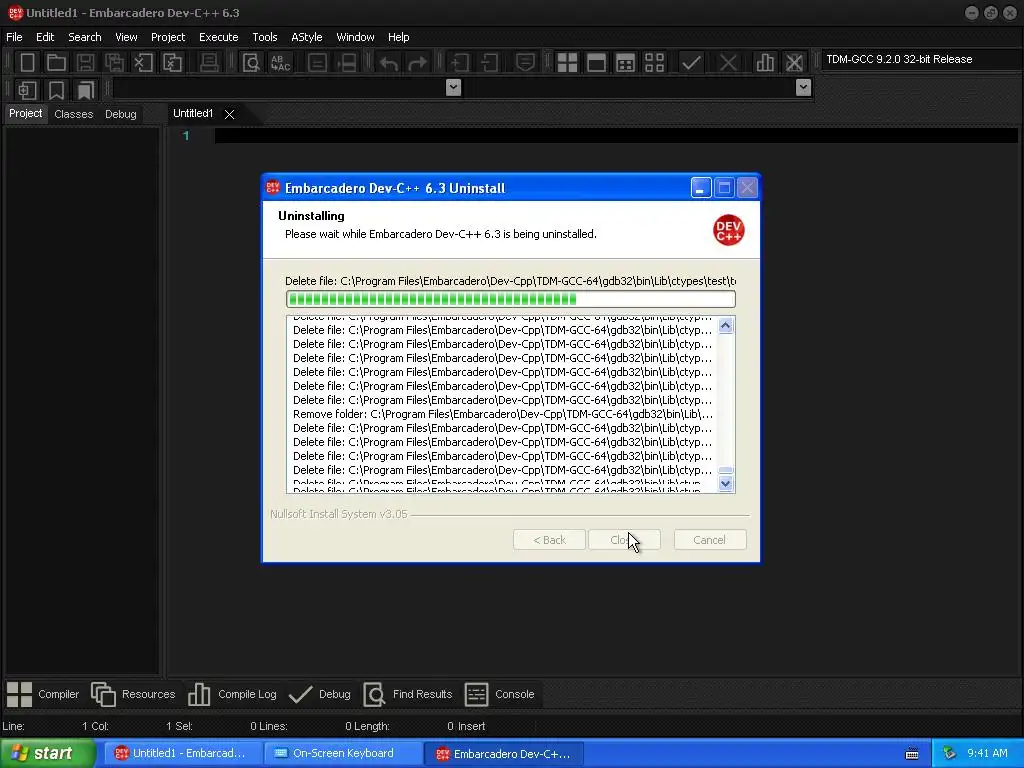Image resolution: width=1024 pixels, height=768 pixels.
Task: Click the Delete profiling information icon
Action: [x=794, y=63]
